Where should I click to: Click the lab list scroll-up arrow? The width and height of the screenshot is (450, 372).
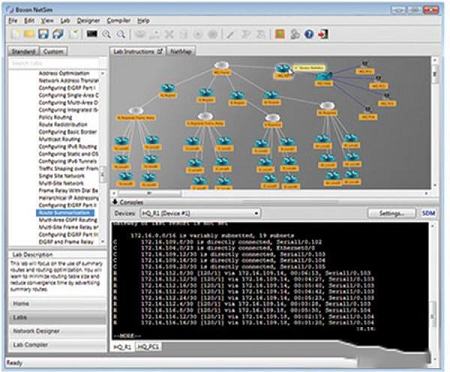coord(103,73)
